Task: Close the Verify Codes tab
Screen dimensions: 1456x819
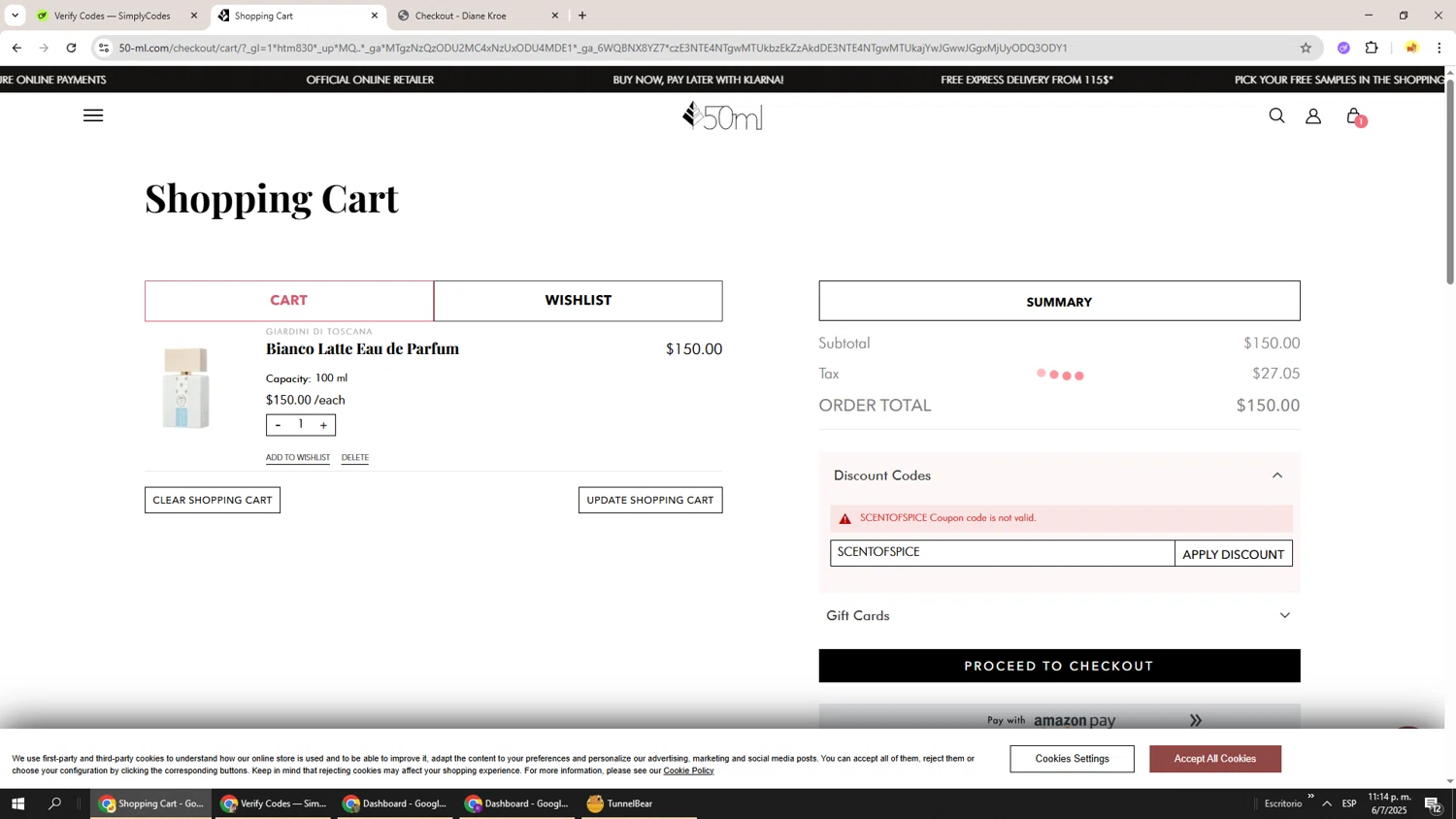Action: 193,16
